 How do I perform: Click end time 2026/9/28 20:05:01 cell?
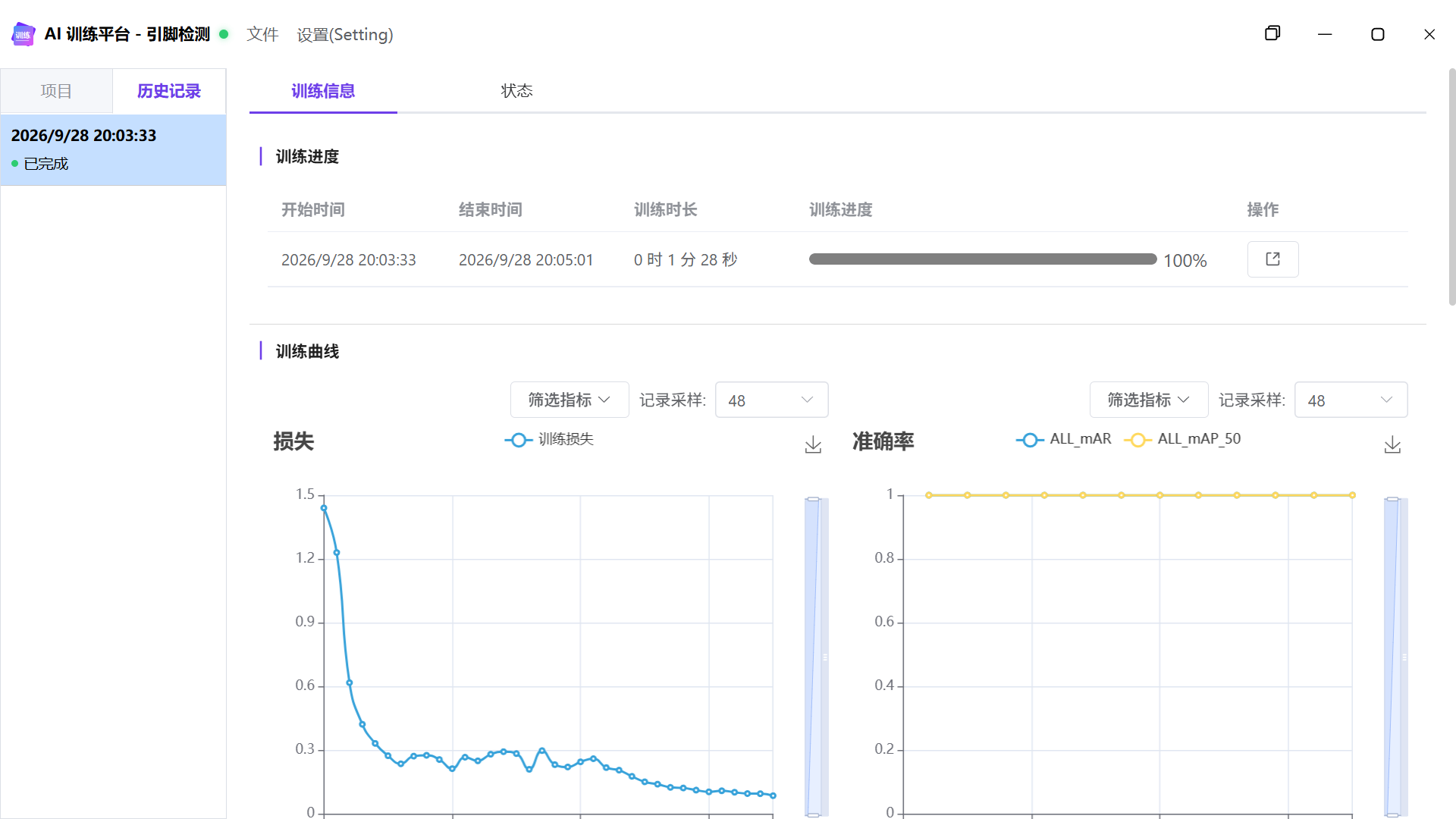526,259
